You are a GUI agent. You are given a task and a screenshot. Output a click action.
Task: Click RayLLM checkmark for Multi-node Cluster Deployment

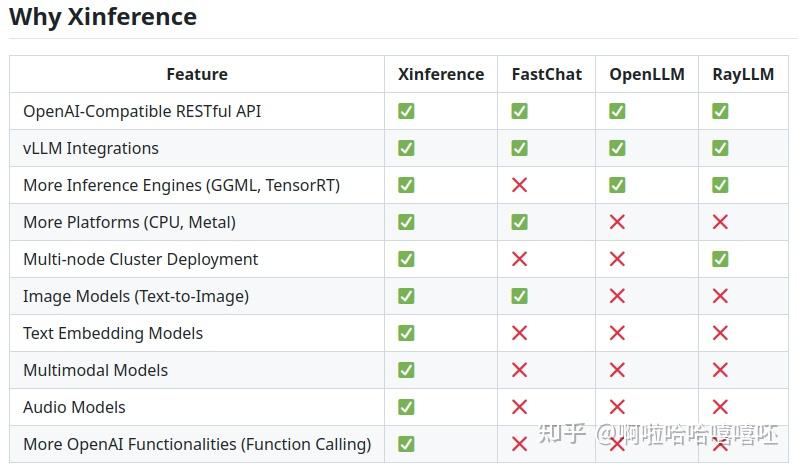[720, 259]
